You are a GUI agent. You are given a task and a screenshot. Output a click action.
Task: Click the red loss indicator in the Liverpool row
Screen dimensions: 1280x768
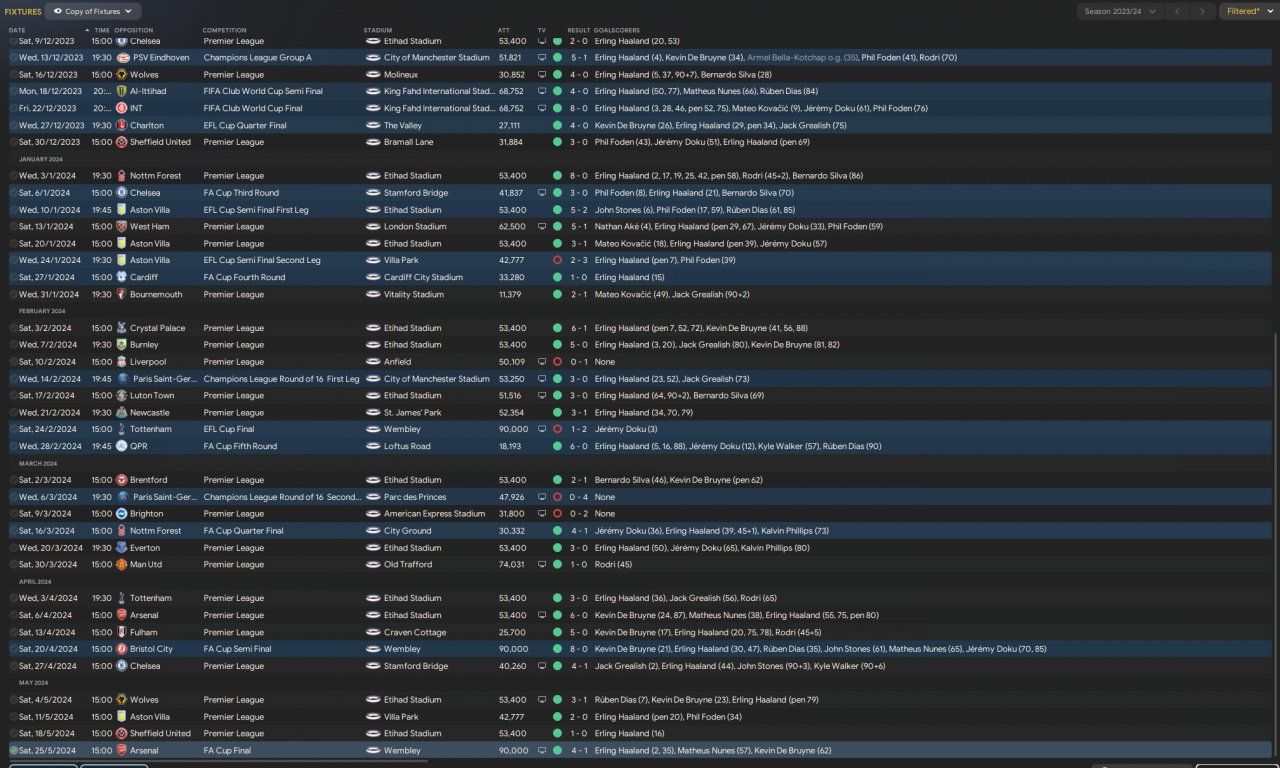point(557,362)
